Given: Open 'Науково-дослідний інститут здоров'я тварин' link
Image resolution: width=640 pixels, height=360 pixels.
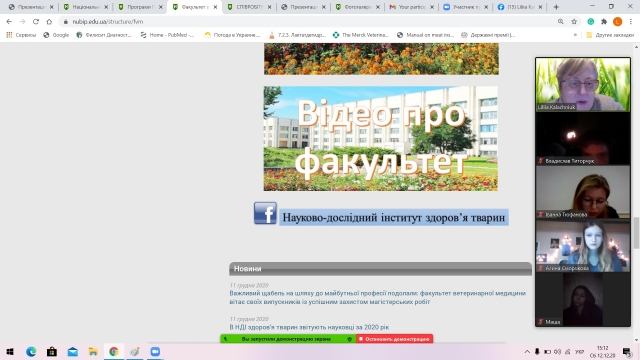Looking at the screenshot, I should tap(394, 218).
